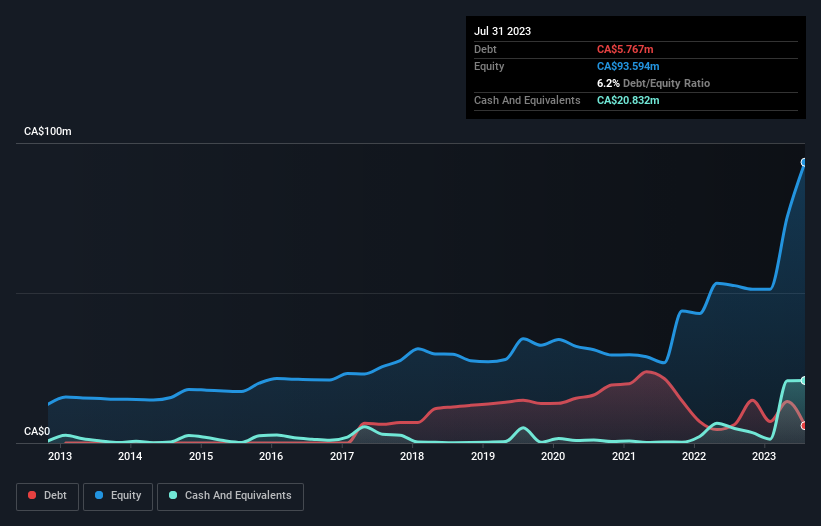Select the 2016 x-axis label
The height and width of the screenshot is (526, 821).
point(271,456)
